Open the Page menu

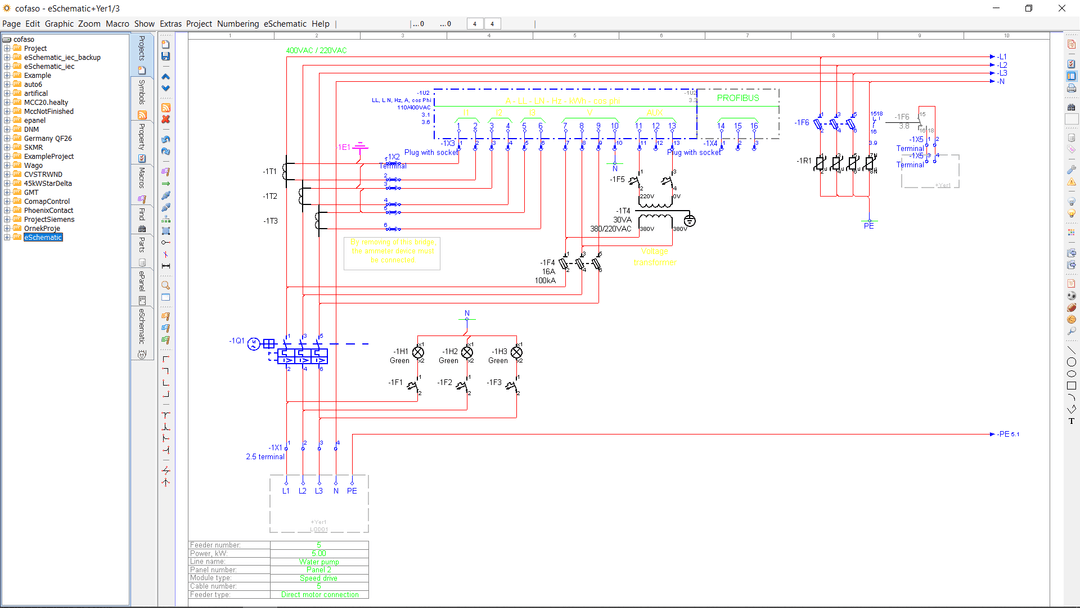click(x=12, y=23)
